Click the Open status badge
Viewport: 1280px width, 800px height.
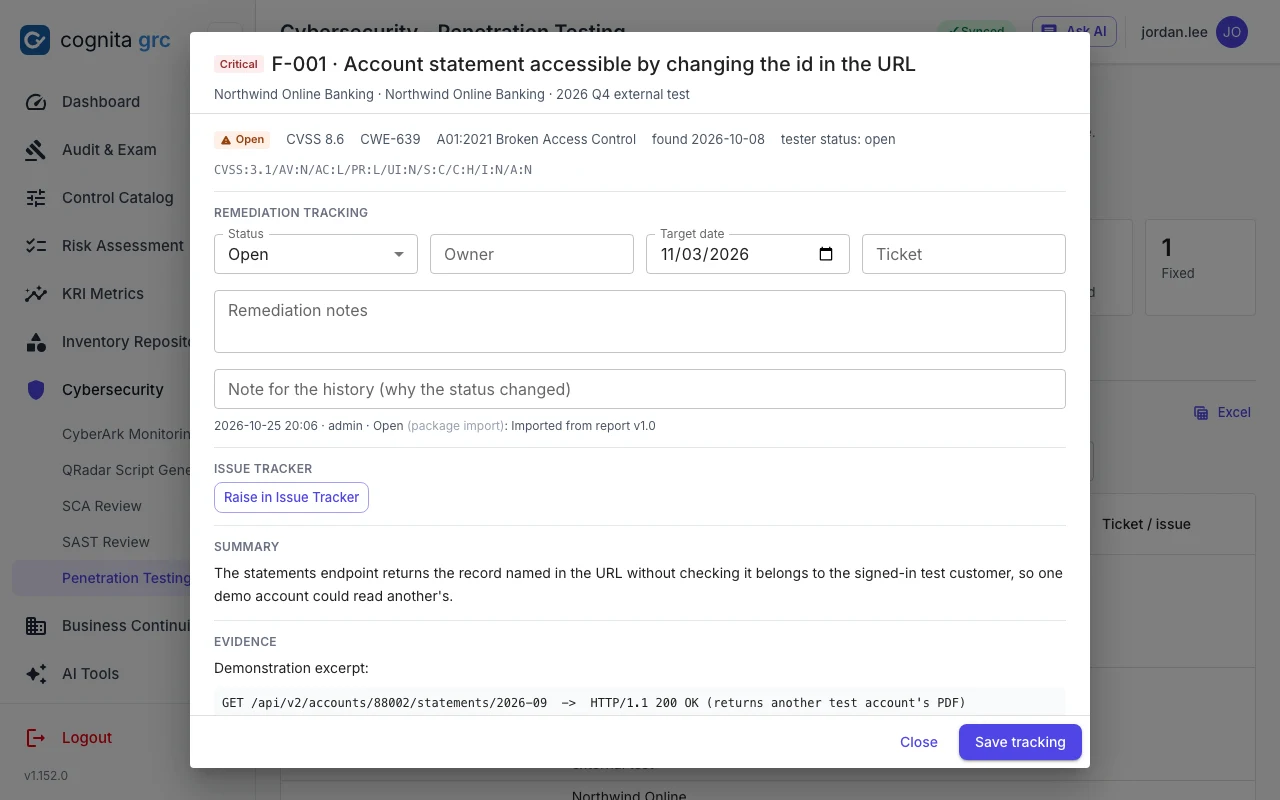tap(242, 140)
